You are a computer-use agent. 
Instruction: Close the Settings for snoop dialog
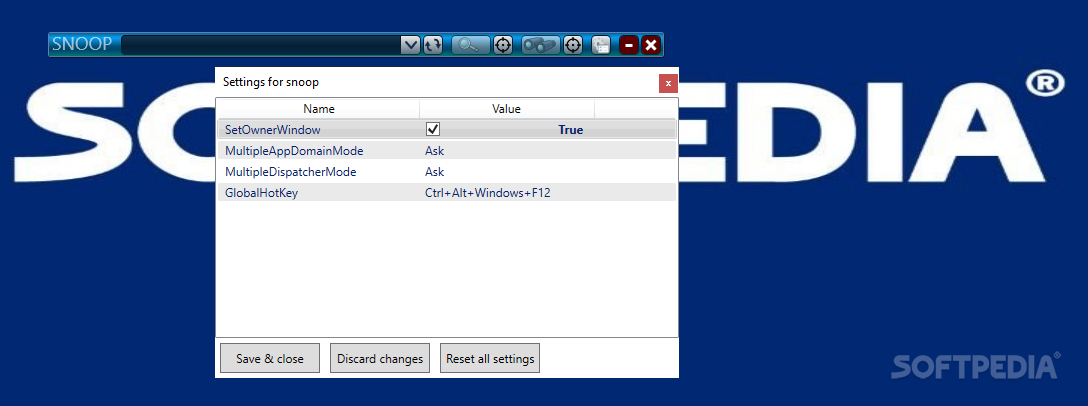click(668, 83)
